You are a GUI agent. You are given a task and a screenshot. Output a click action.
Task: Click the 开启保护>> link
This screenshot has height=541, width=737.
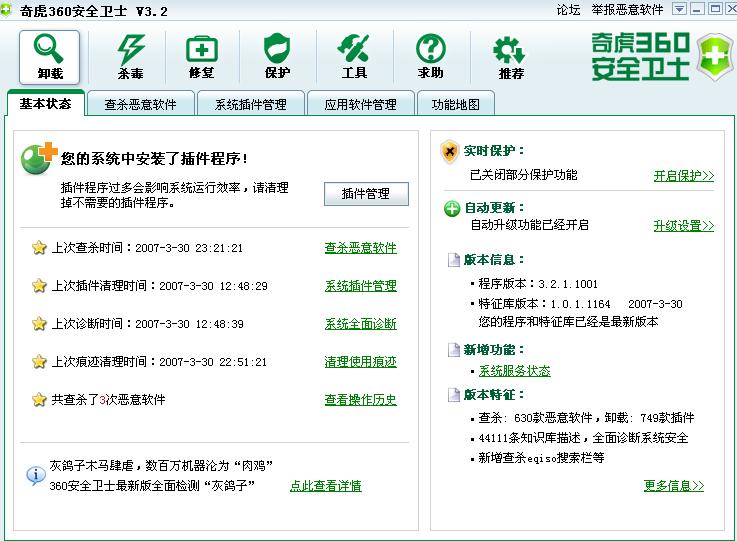684,176
